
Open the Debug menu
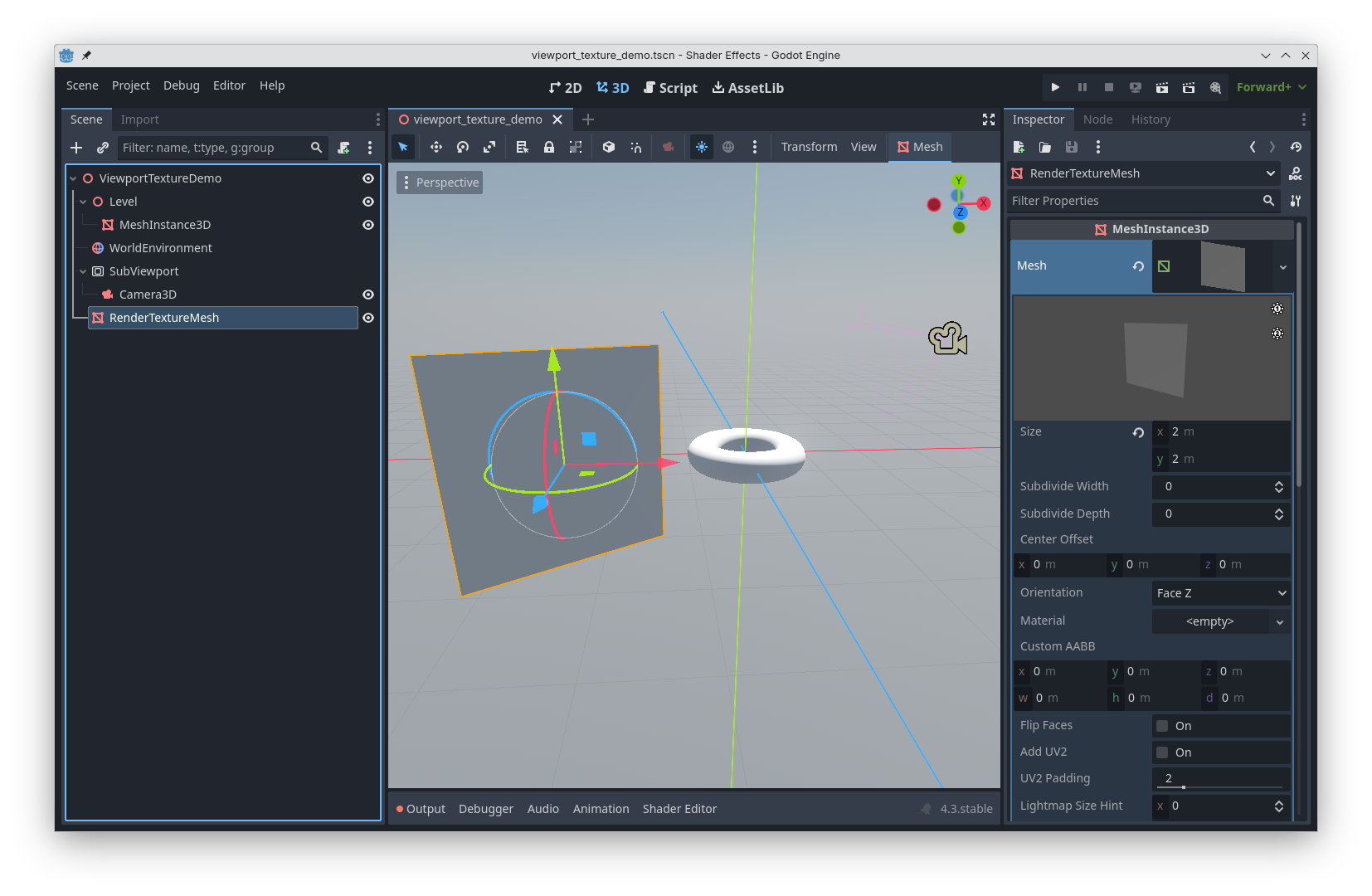click(182, 85)
